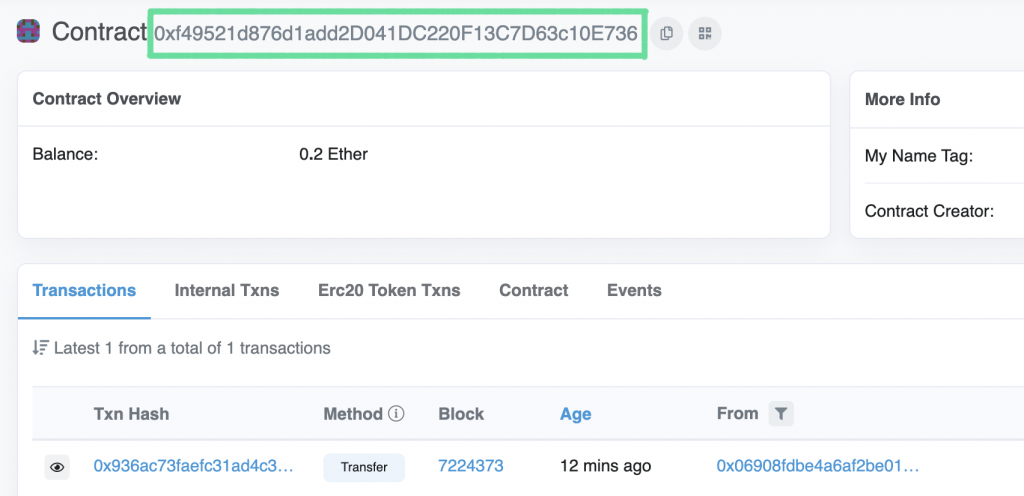This screenshot has width=1024, height=496.
Task: Open transaction hash 0x936ac73faefc31ad4c3
Action: point(193,466)
